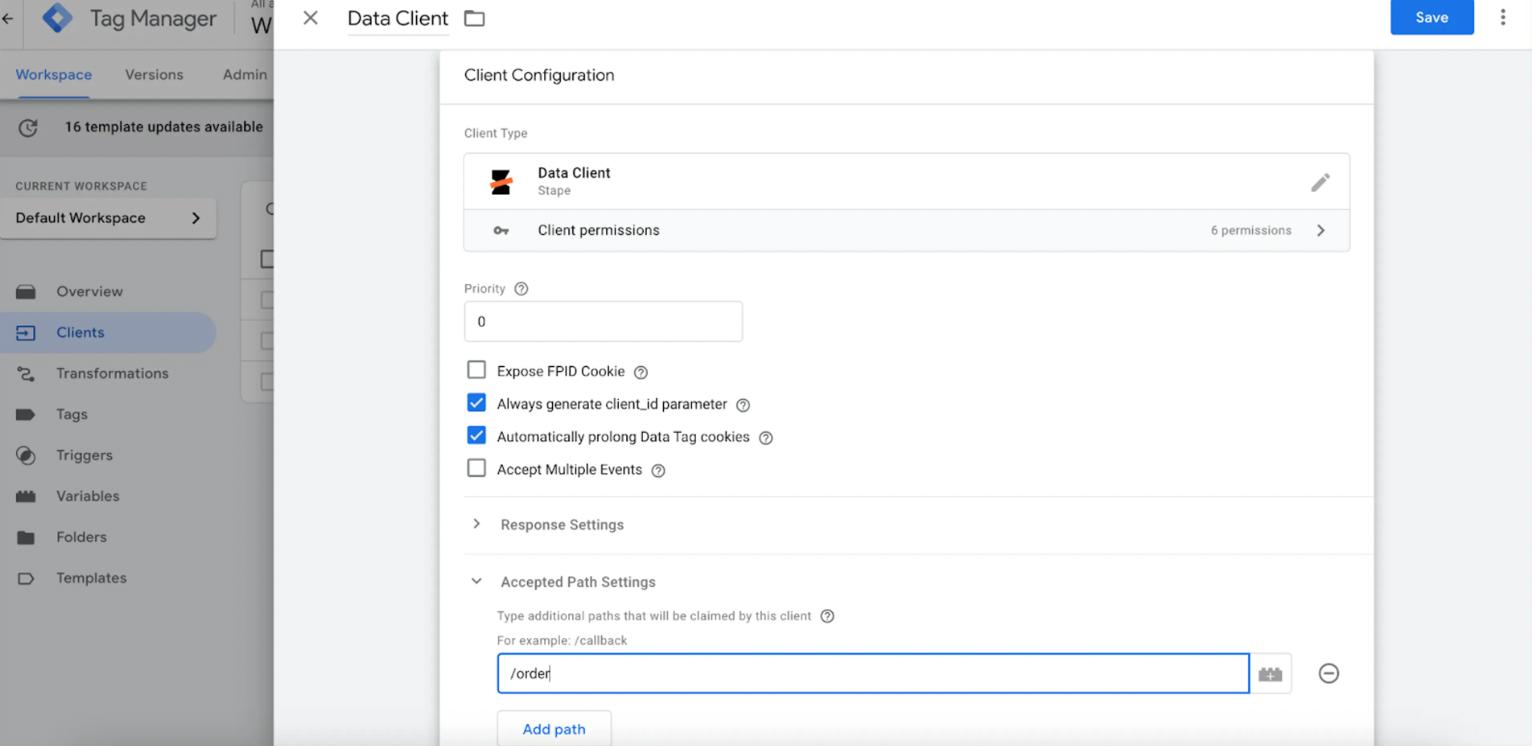Click the Add path button
This screenshot has width=1532, height=746.
click(x=554, y=729)
